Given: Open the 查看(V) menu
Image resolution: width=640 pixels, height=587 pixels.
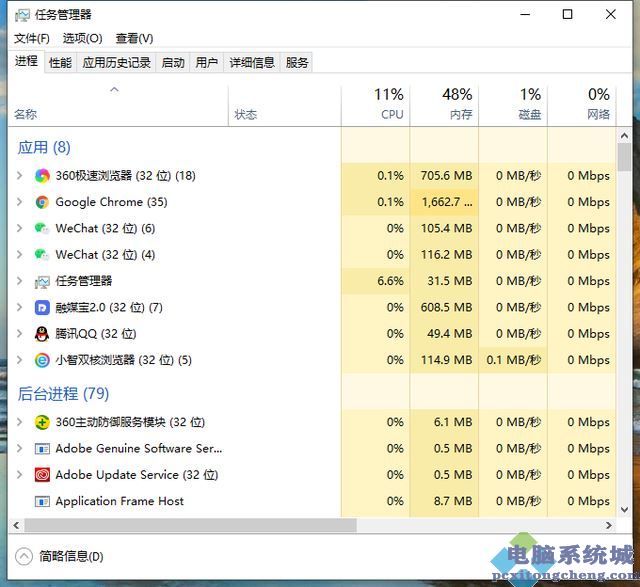Looking at the screenshot, I should tap(134, 38).
